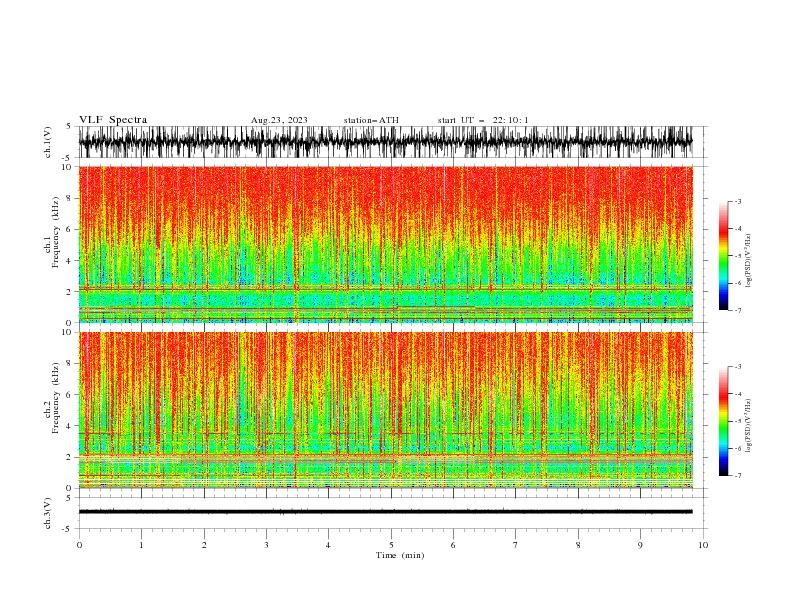This screenshot has height=612, width=792.
Task: Click the '-3' tick on ch.1 colorbar
Action: pos(737,201)
